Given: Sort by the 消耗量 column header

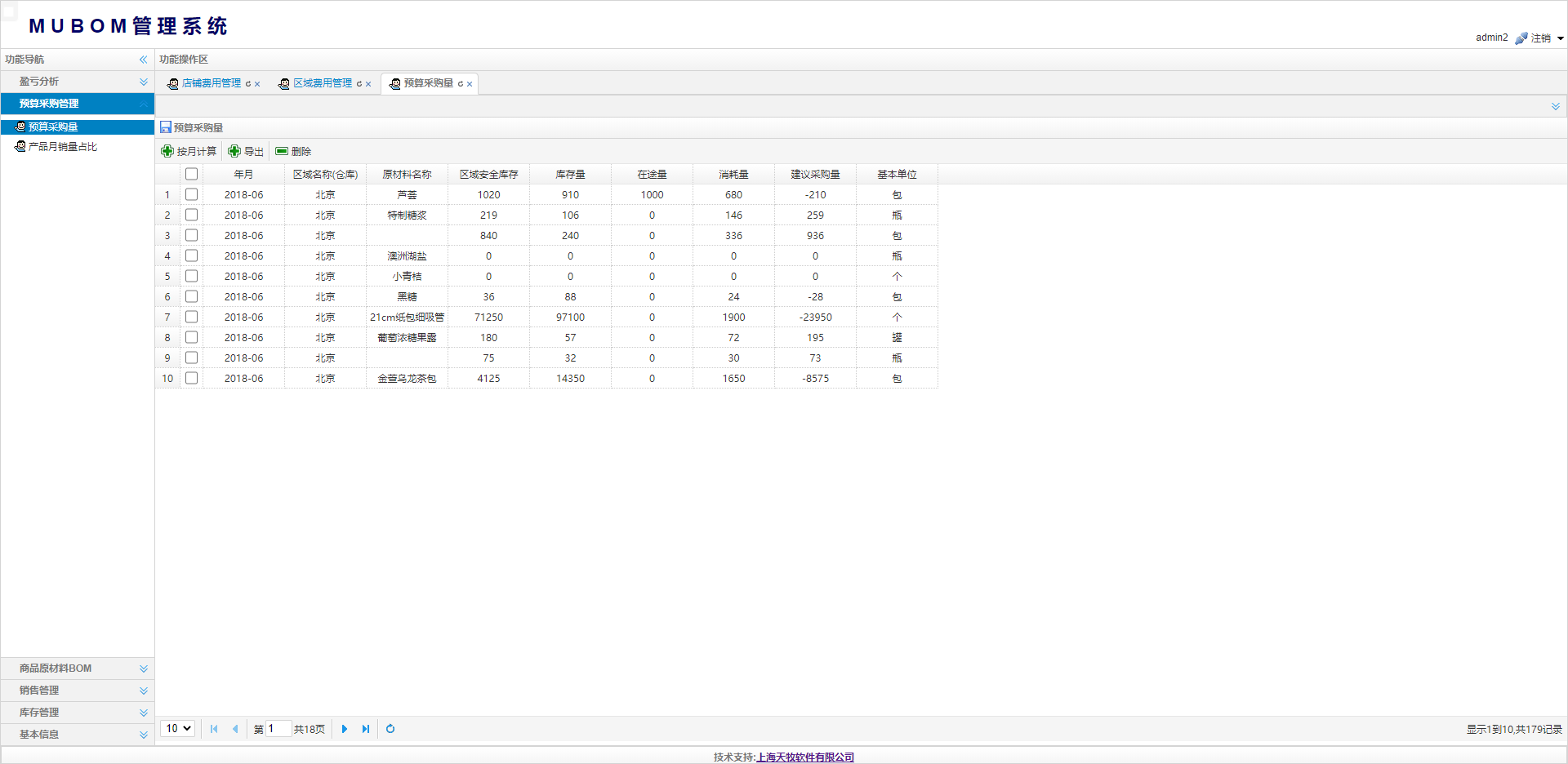Looking at the screenshot, I should coord(733,175).
